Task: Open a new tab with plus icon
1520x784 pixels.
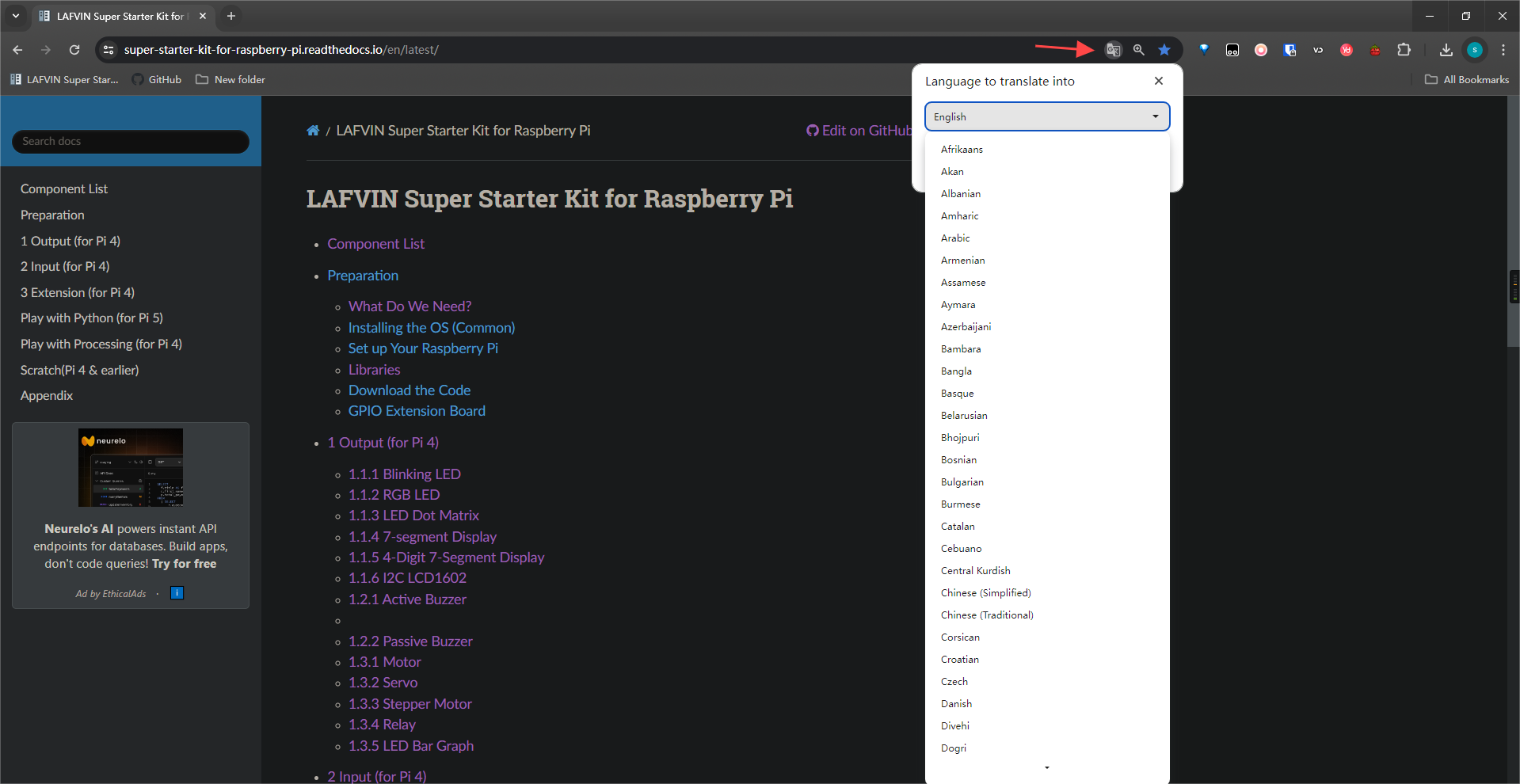Action: [x=231, y=16]
